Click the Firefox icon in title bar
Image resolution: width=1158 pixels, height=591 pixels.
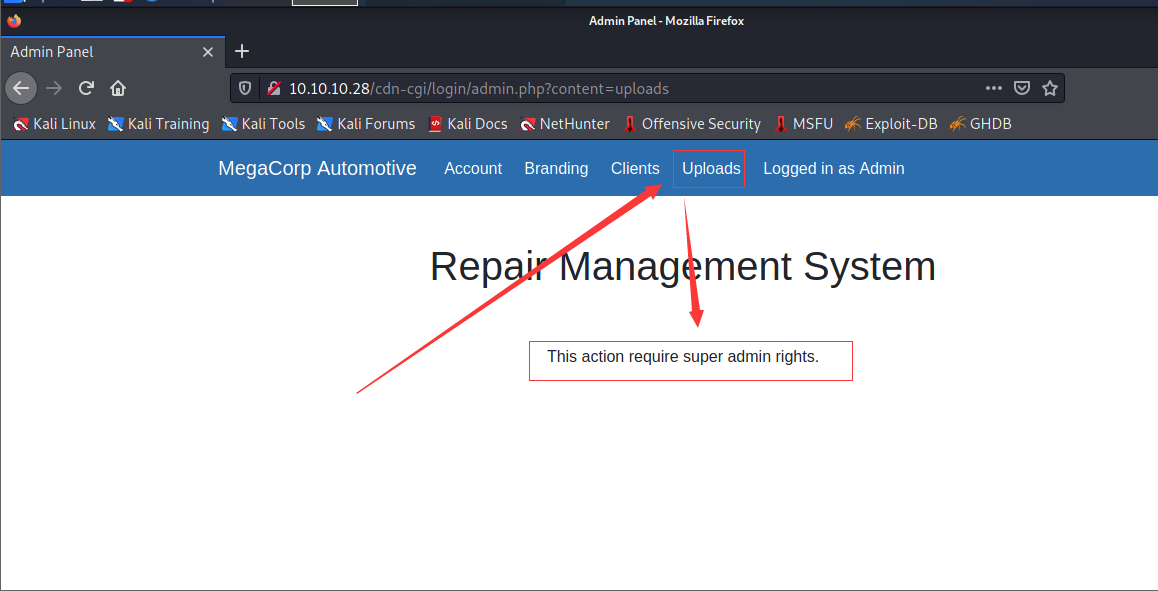[x=14, y=21]
